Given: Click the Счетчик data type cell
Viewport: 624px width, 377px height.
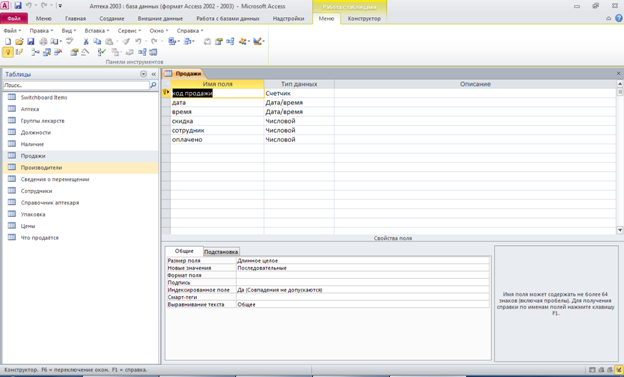Looking at the screenshot, I should click(299, 93).
